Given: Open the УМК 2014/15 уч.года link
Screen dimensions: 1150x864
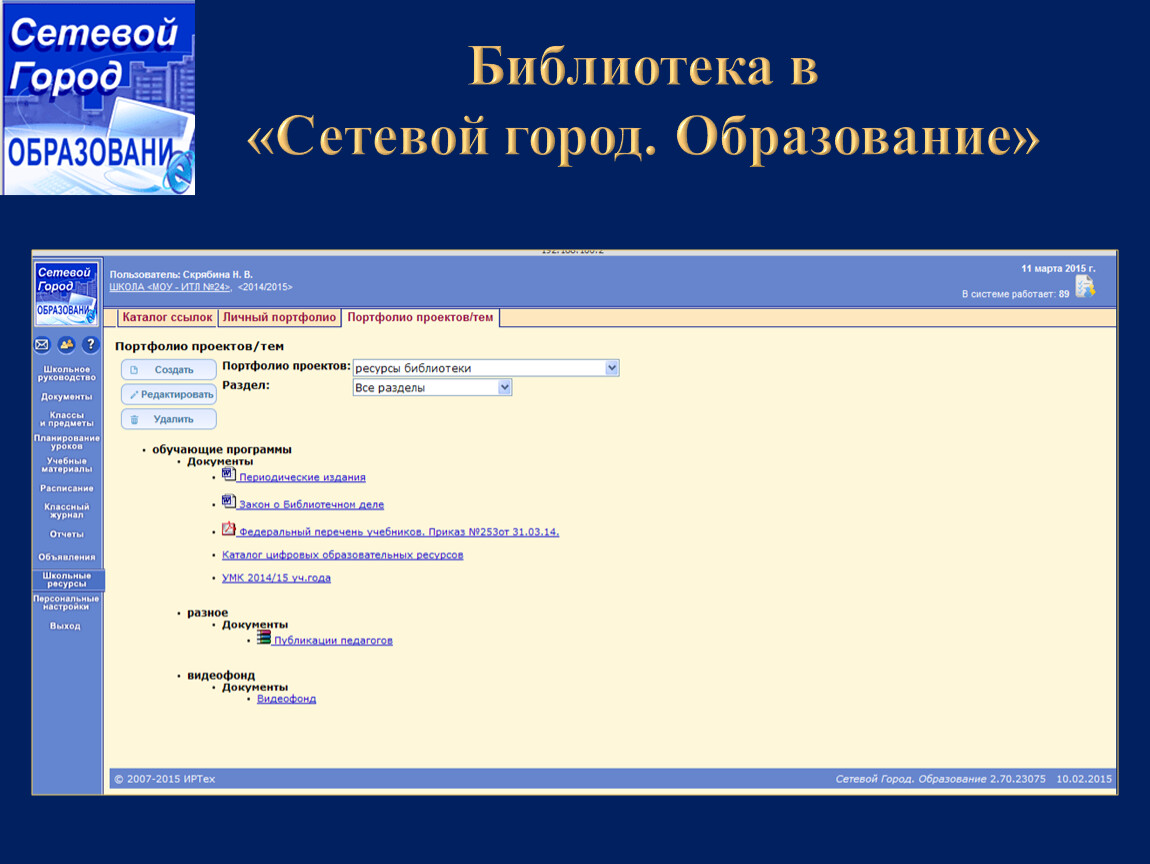Looking at the screenshot, I should [x=276, y=578].
